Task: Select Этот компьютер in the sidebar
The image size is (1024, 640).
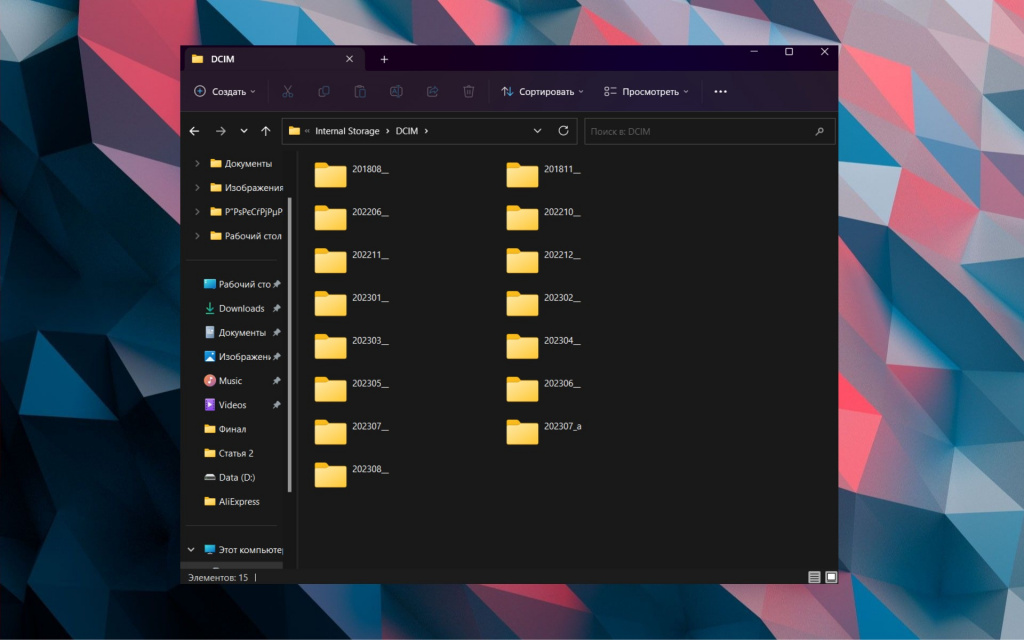Action: click(x=244, y=550)
